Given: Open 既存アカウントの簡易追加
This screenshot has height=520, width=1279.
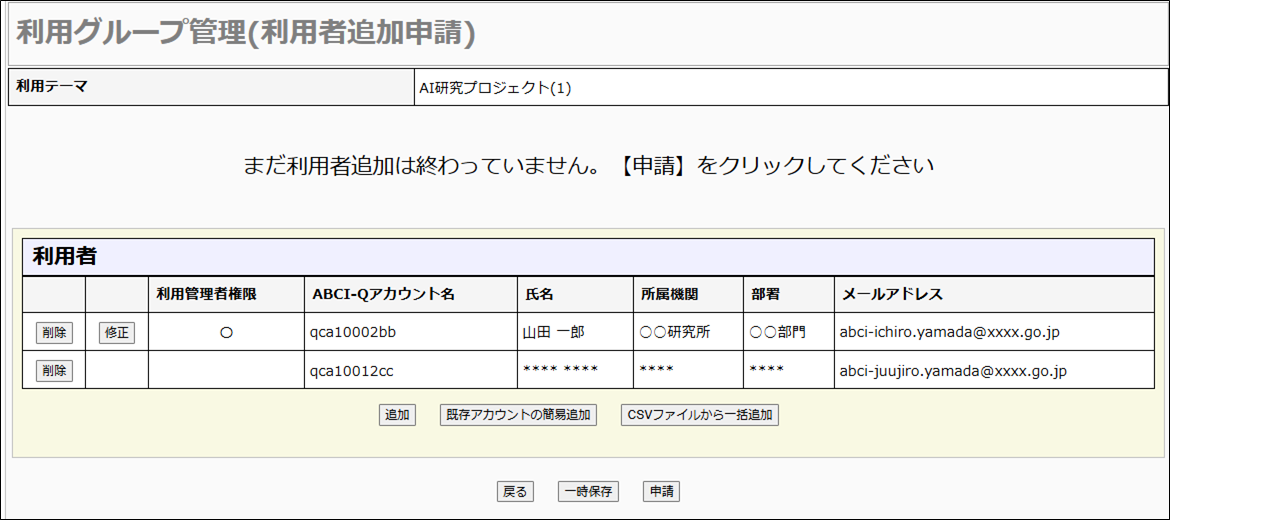Looking at the screenshot, I should [x=518, y=415].
